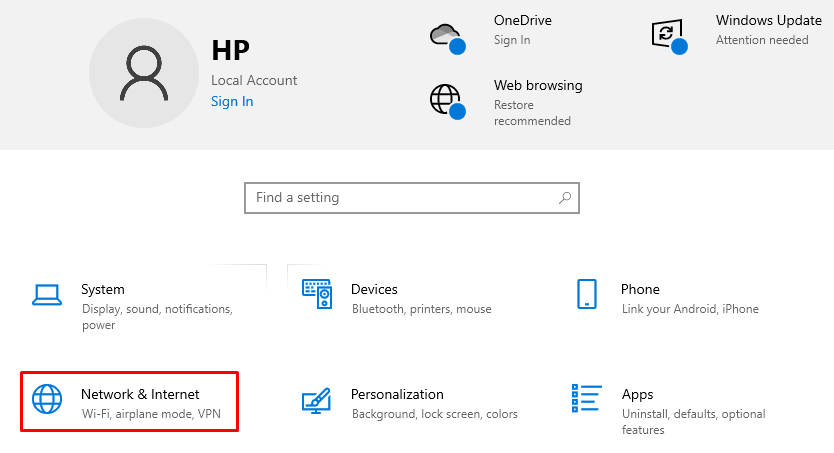Open Phone 'Link your Android, iPhone' text

[690, 309]
